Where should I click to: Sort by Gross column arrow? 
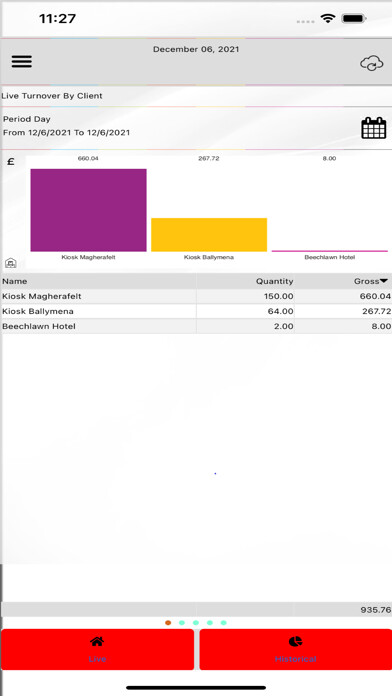click(384, 281)
